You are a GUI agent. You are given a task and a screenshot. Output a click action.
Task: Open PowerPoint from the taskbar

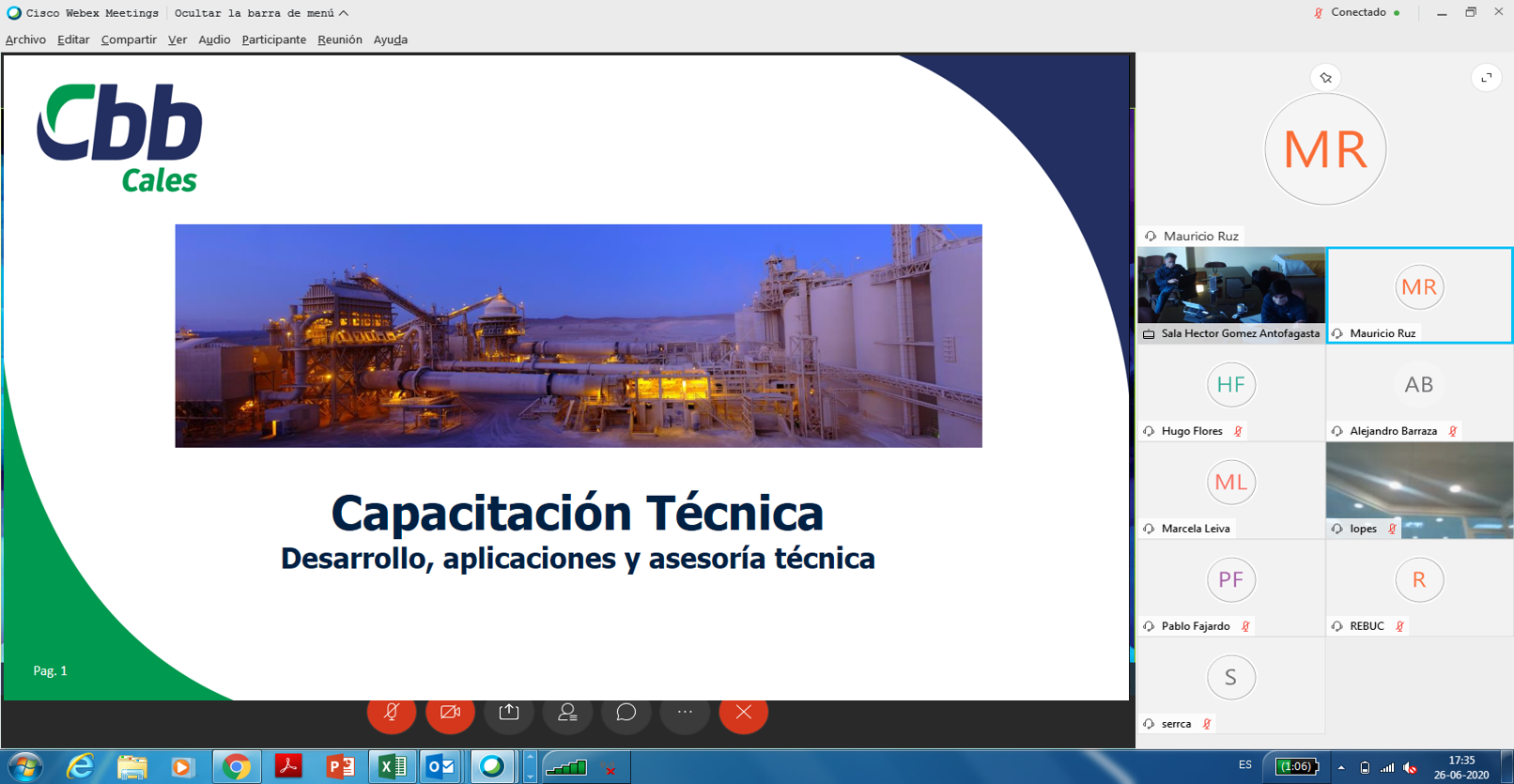pyautogui.click(x=340, y=767)
